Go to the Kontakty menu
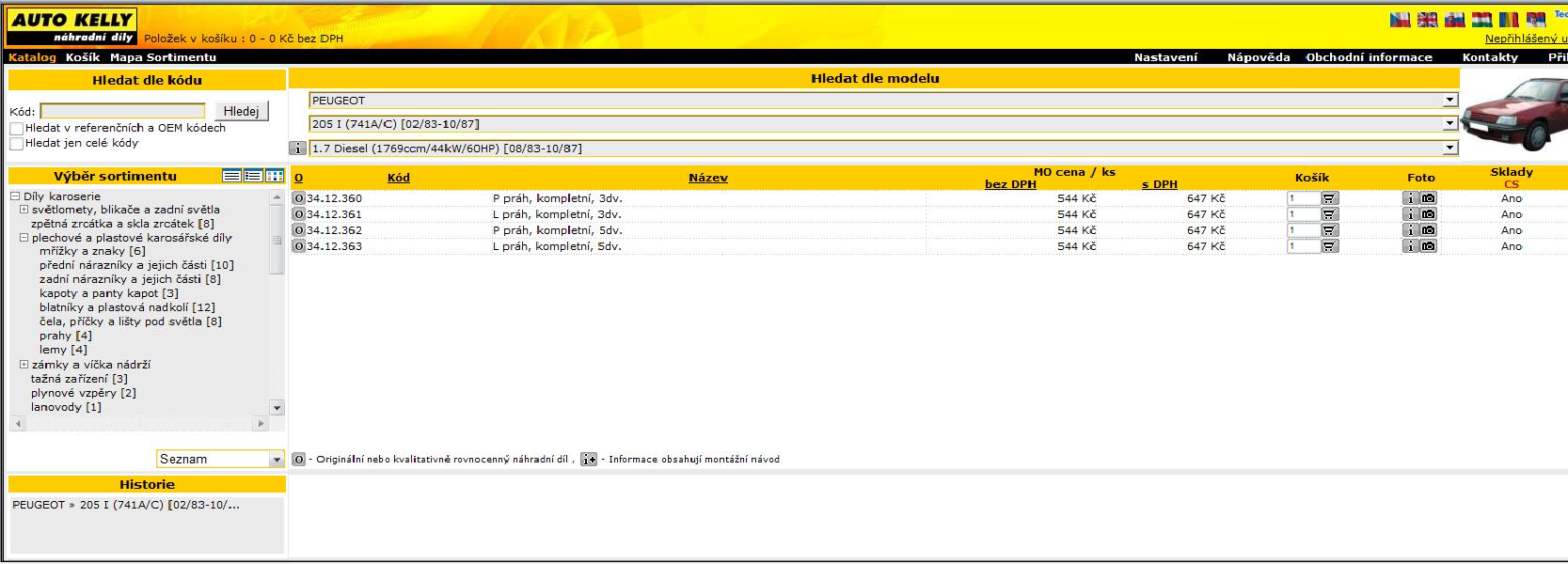1568x564 pixels. (1490, 57)
